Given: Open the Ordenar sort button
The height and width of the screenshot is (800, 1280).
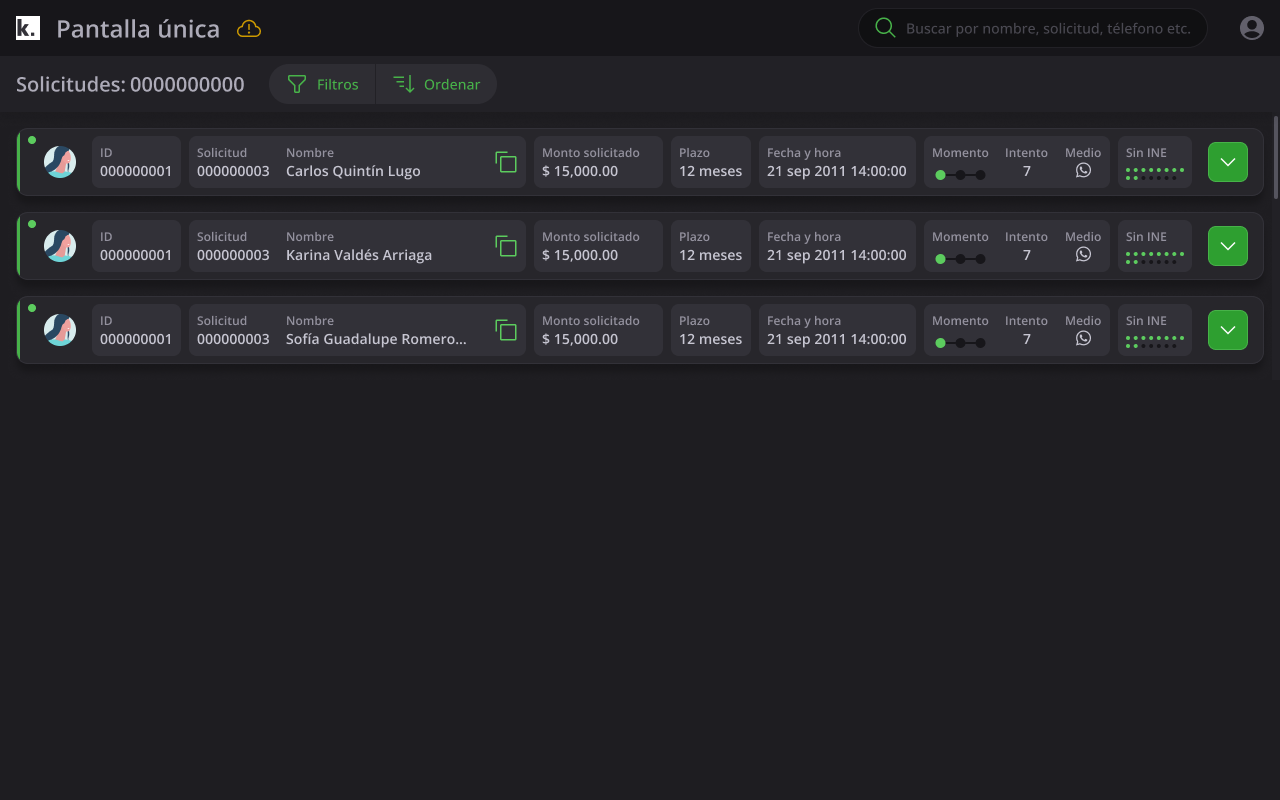Looking at the screenshot, I should pos(436,84).
